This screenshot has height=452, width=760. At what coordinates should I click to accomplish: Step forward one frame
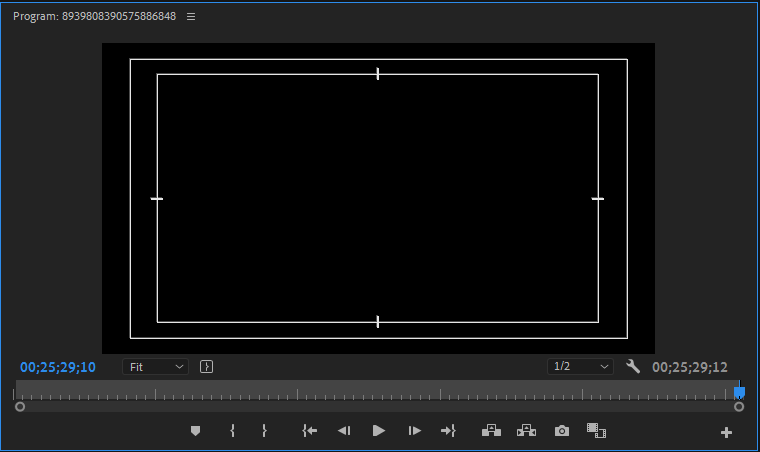click(x=414, y=431)
